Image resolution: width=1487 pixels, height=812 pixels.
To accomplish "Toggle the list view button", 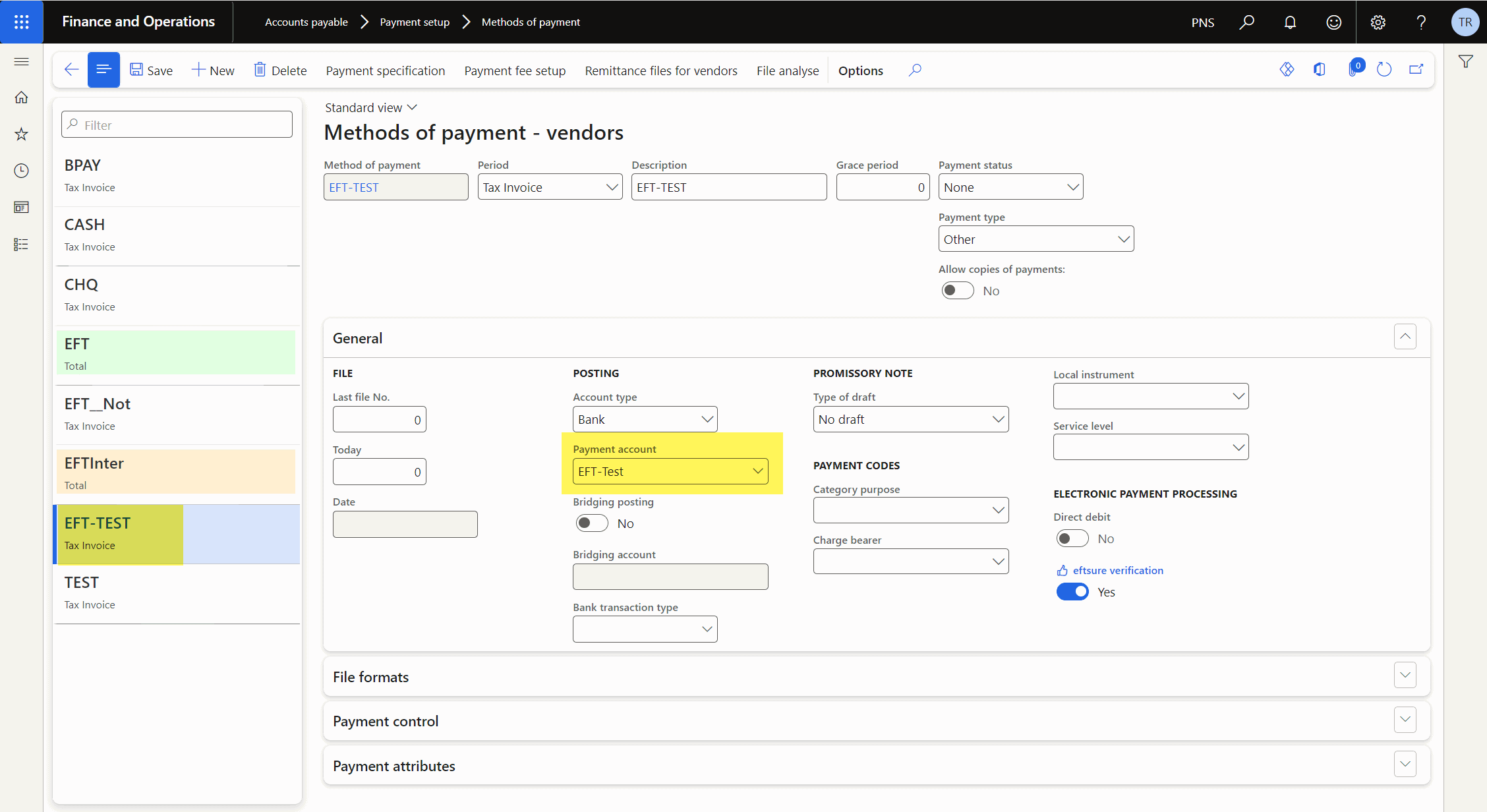I will tap(103, 70).
